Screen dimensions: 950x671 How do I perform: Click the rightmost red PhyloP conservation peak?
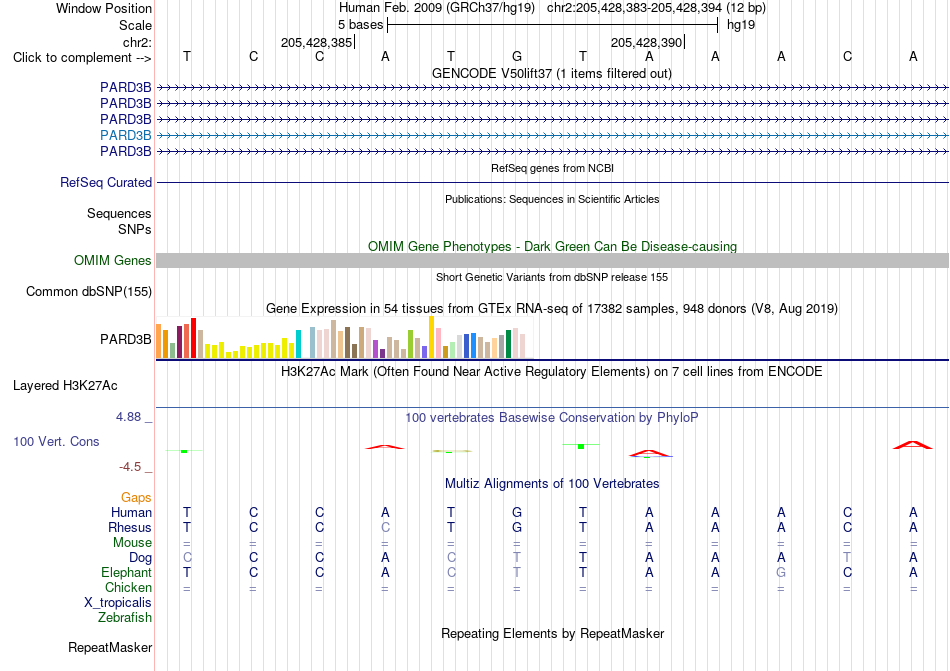(912, 445)
